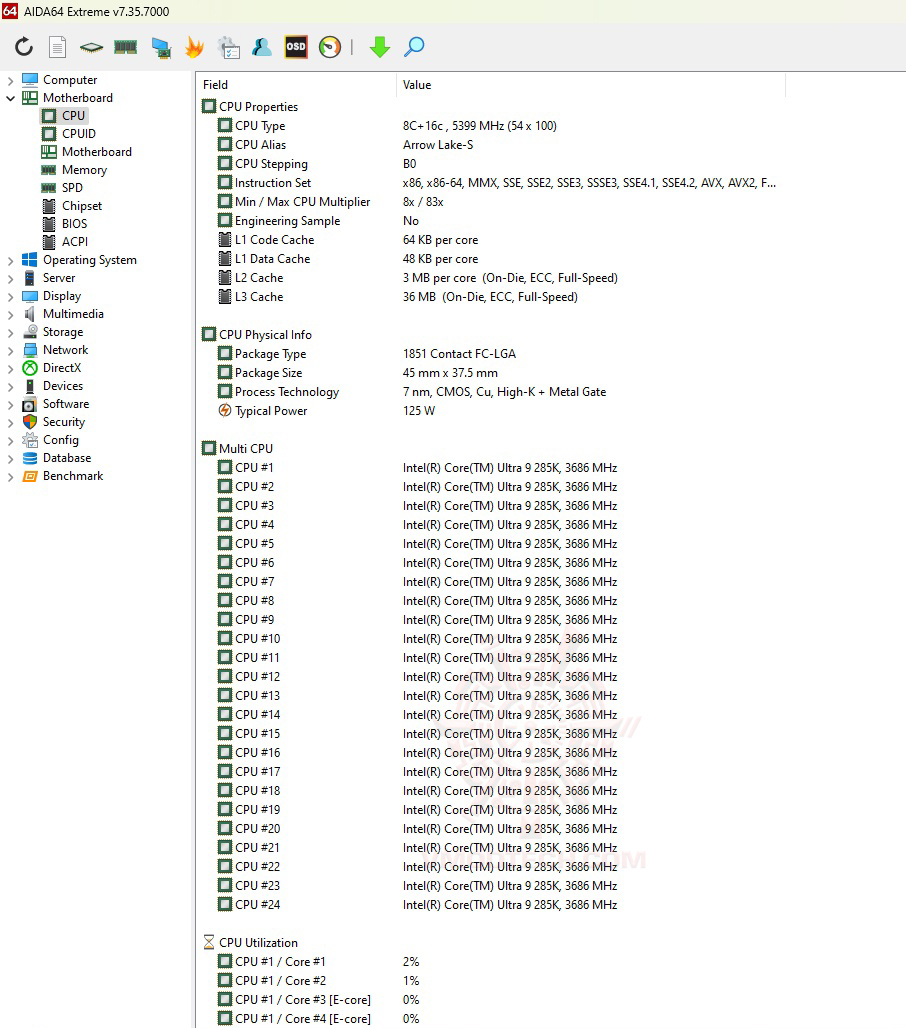Click the green download arrow icon

pyautogui.click(x=380, y=47)
